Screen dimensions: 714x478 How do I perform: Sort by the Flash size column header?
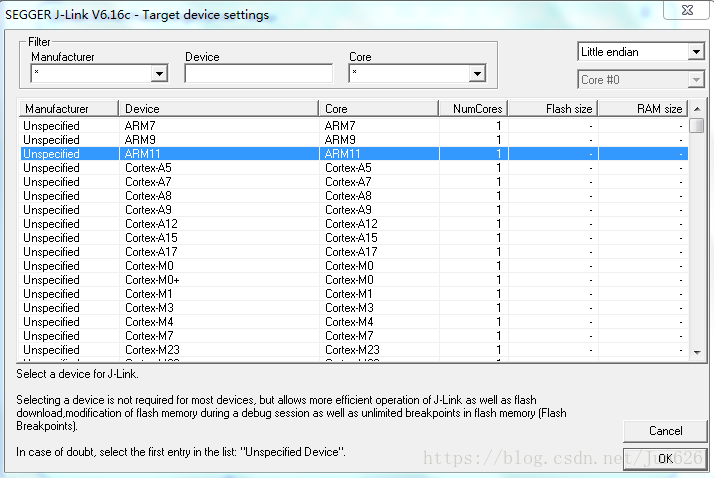[553, 109]
